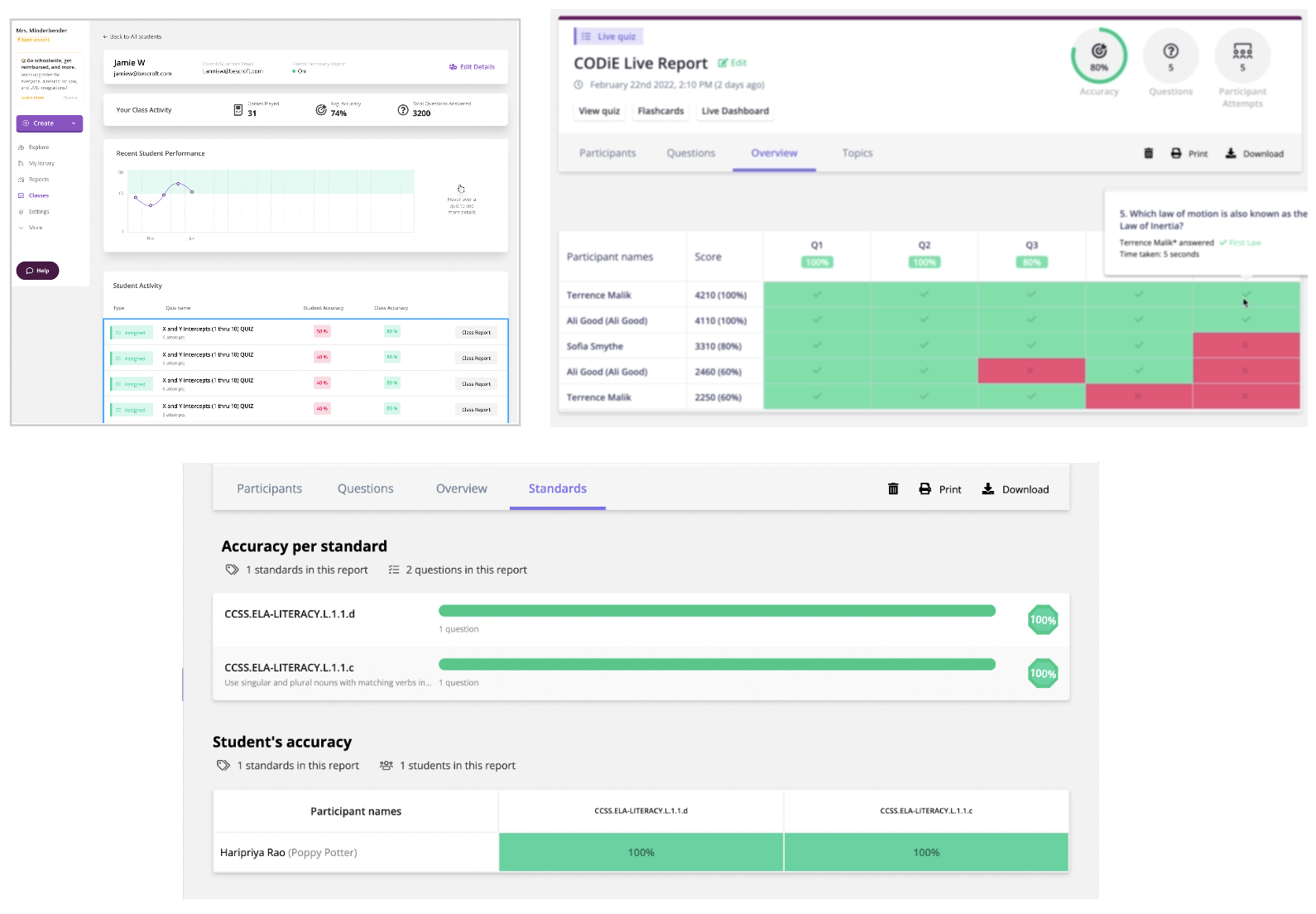
Task: Open the Flashcards button
Action: point(660,111)
